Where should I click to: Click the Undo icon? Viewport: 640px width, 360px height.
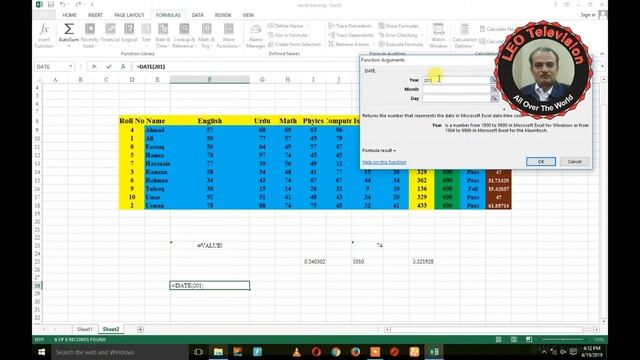(x=62, y=4)
